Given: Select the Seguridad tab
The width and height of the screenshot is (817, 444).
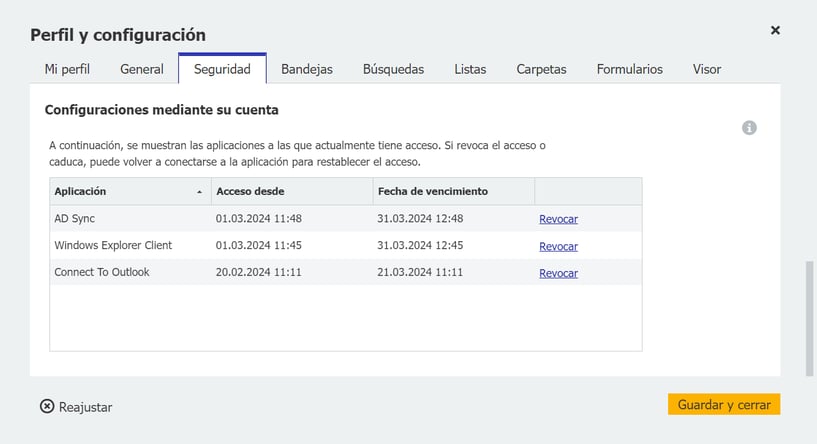Looking at the screenshot, I should coord(222,69).
